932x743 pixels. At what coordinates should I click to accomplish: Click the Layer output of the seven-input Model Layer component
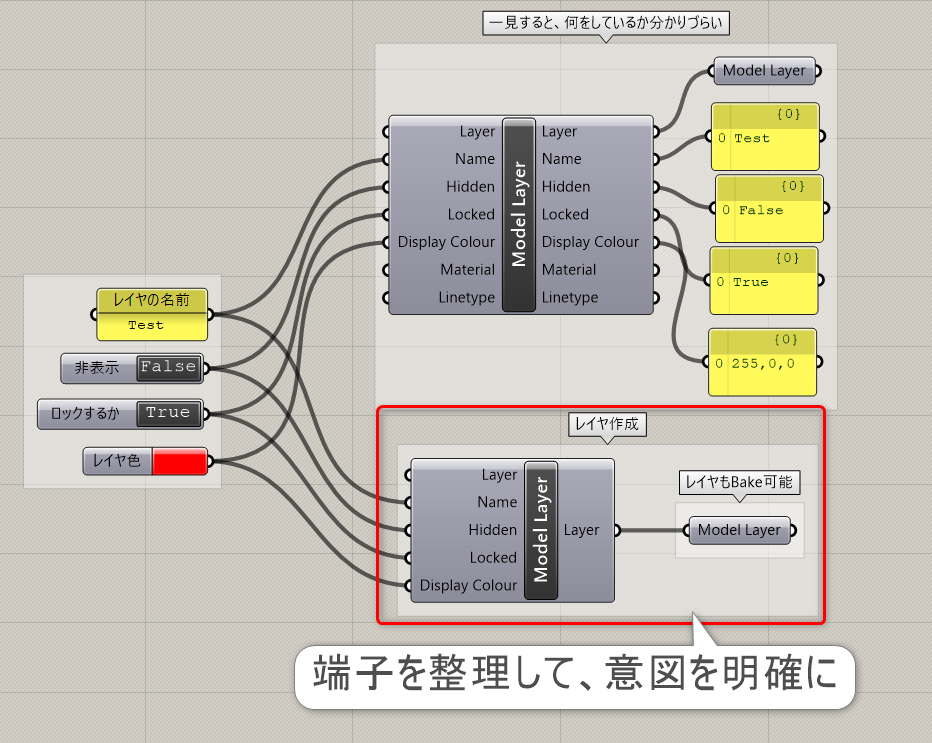559,131
